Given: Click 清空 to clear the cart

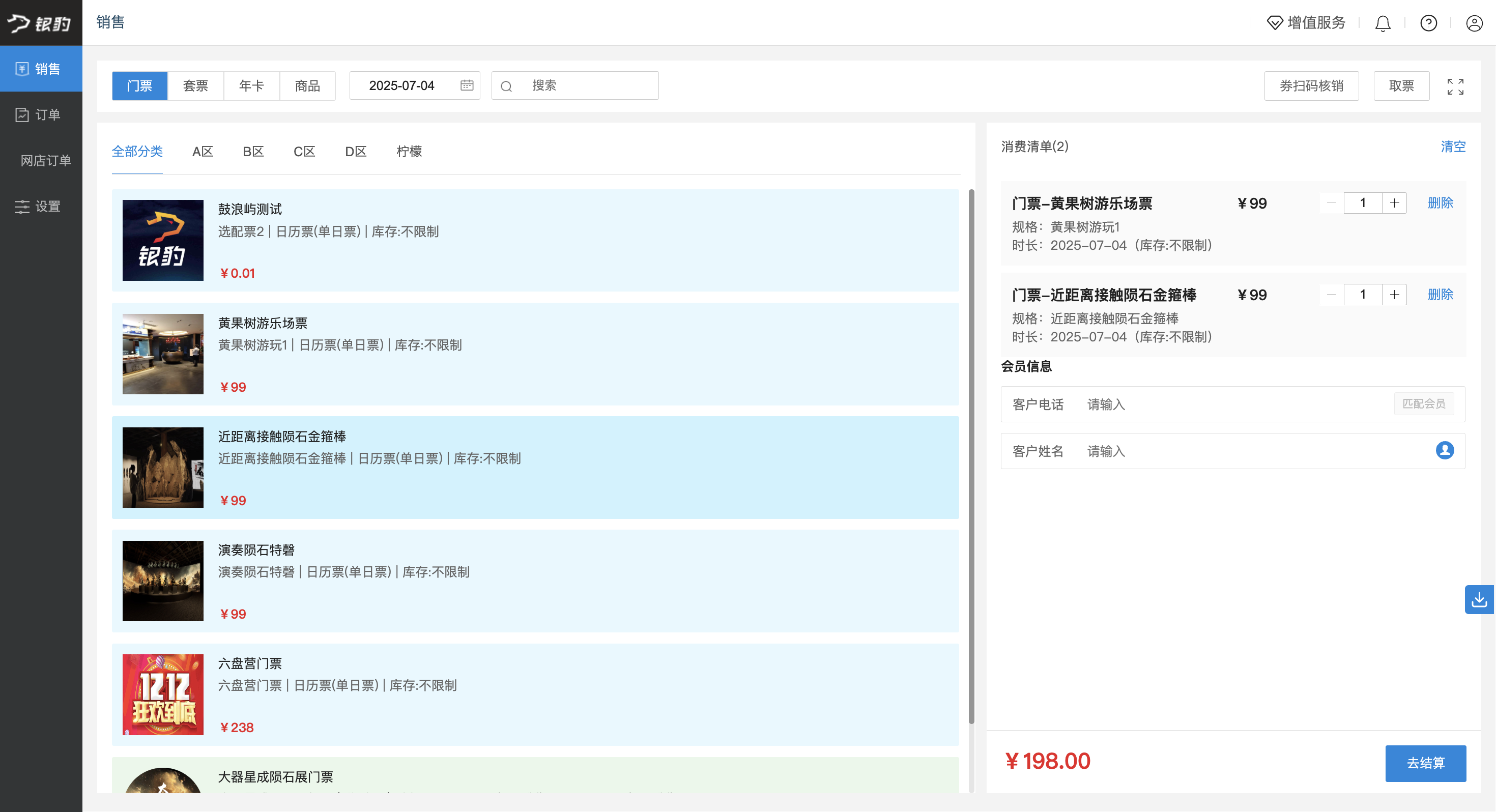Looking at the screenshot, I should (x=1453, y=147).
